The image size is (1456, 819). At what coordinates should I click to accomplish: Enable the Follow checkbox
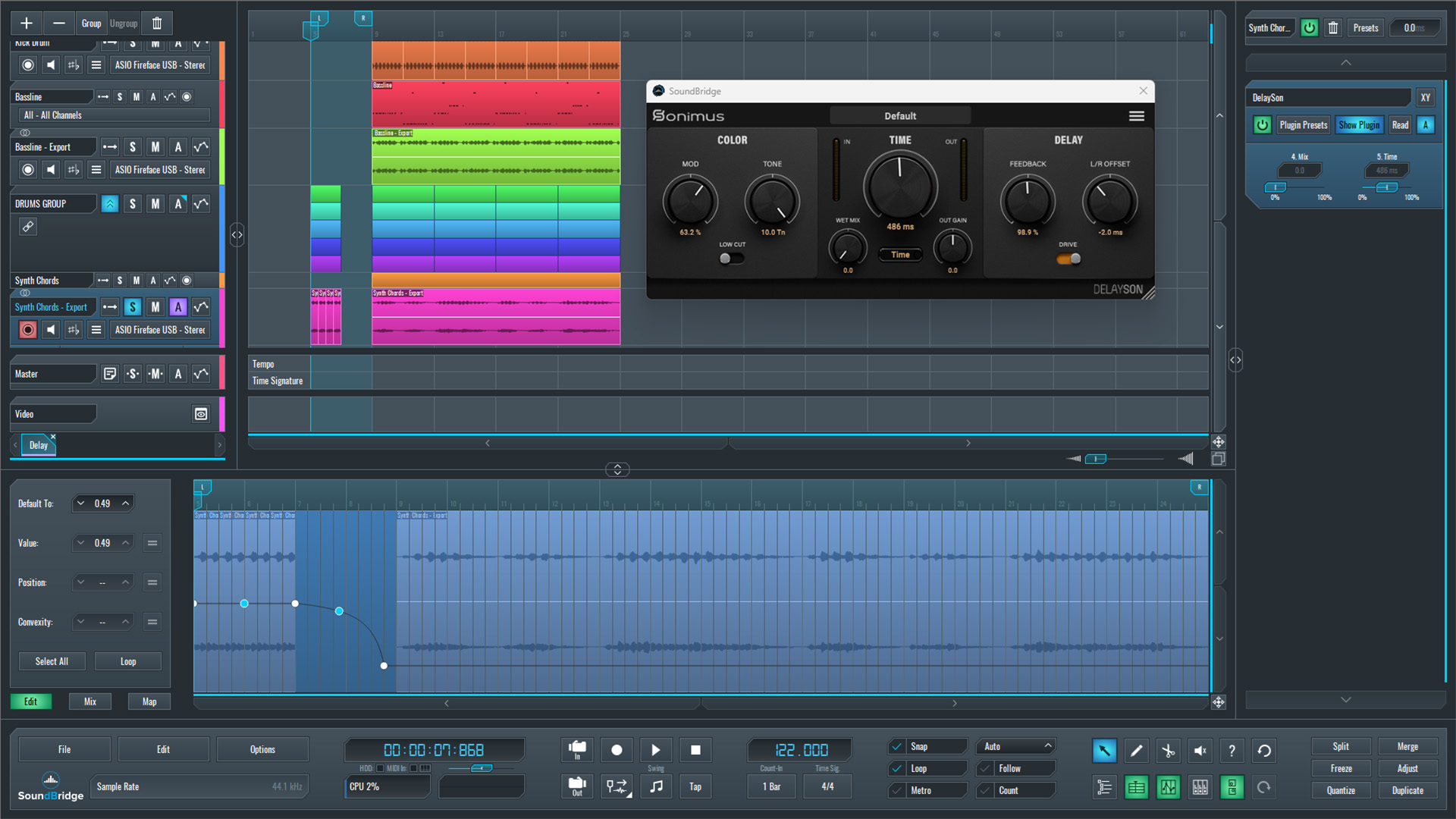tap(985, 769)
